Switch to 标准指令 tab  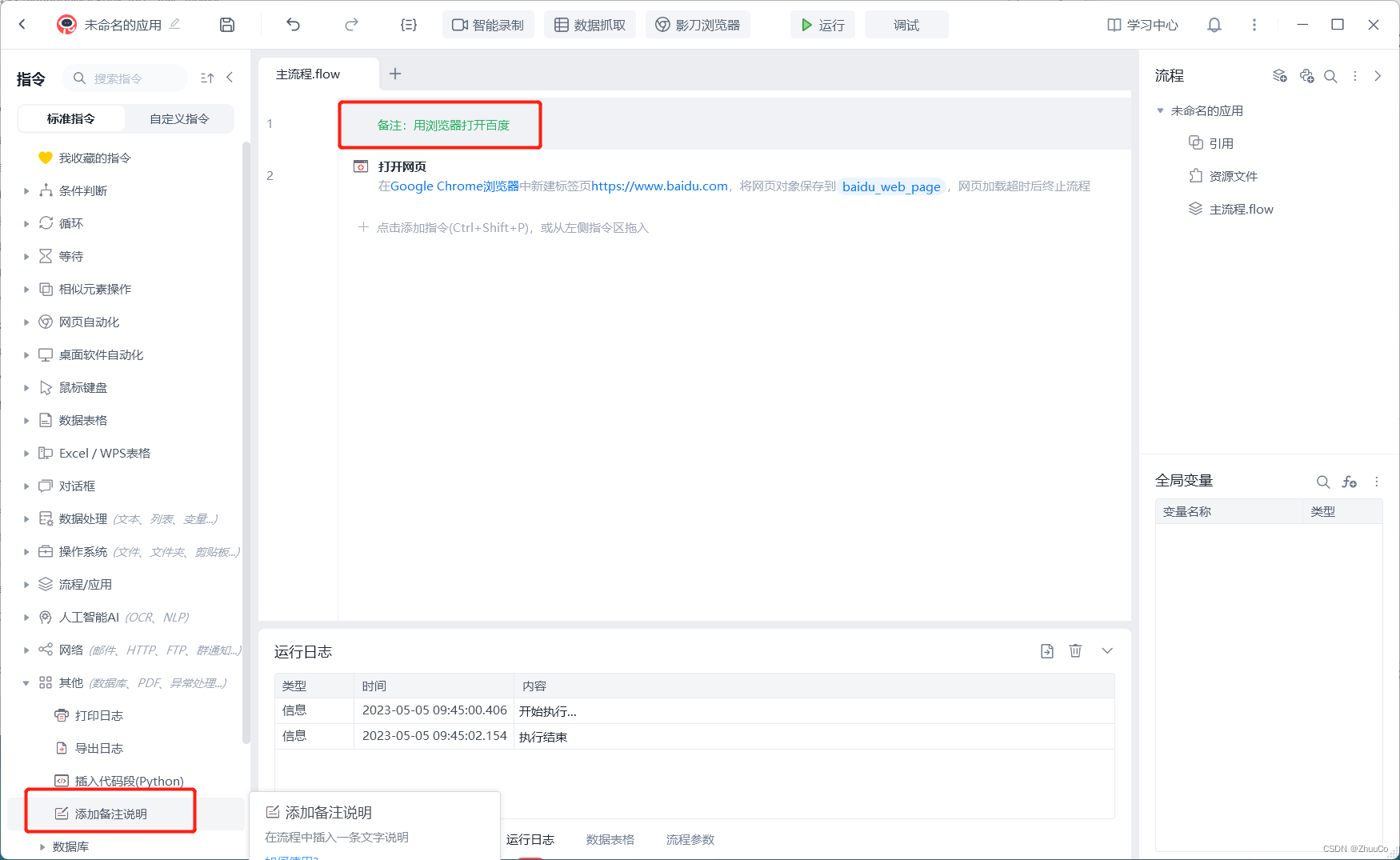click(71, 118)
